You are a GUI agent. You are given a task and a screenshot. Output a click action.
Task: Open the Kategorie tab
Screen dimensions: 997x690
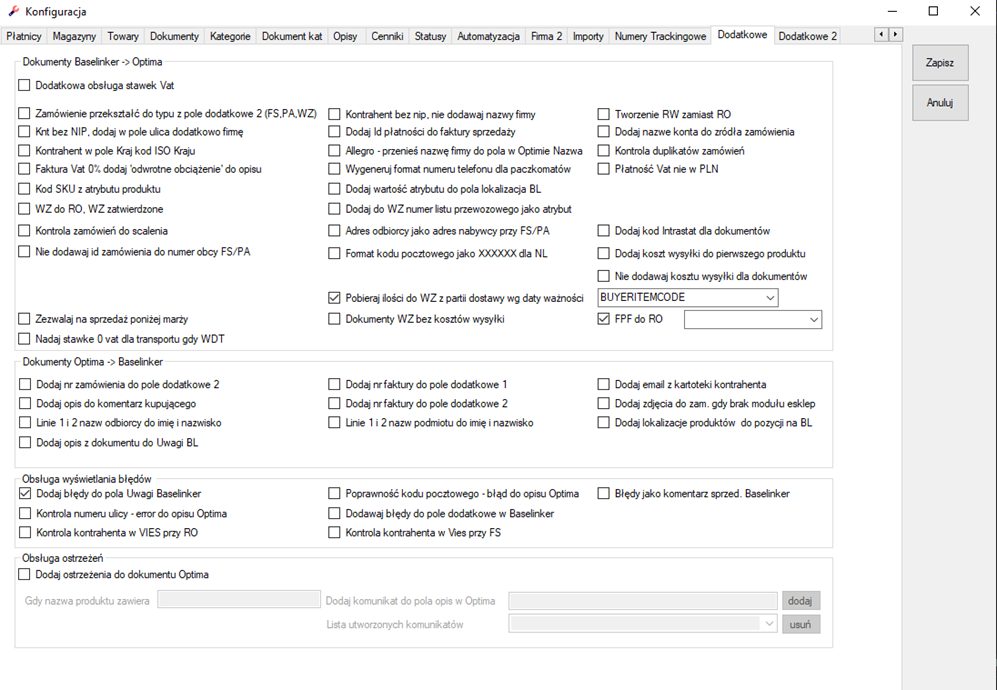(x=230, y=36)
